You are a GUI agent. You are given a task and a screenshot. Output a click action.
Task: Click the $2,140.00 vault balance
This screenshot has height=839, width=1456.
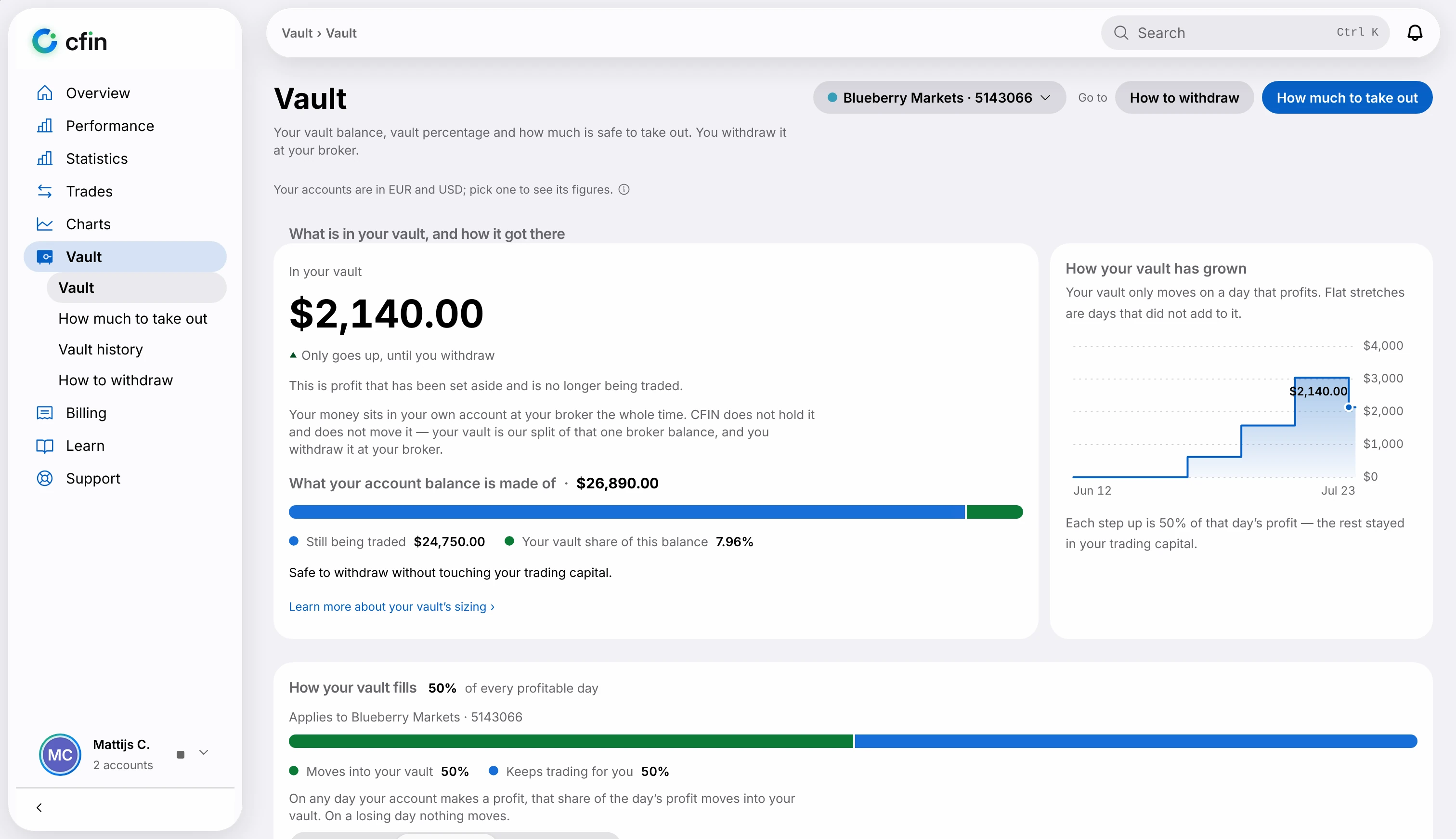coord(387,314)
